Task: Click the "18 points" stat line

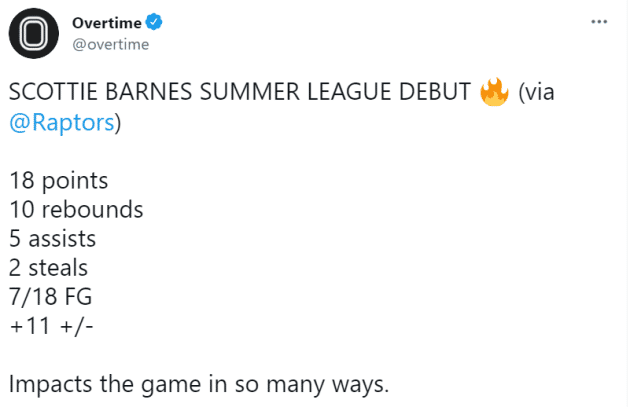Action: pyautogui.click(x=59, y=182)
